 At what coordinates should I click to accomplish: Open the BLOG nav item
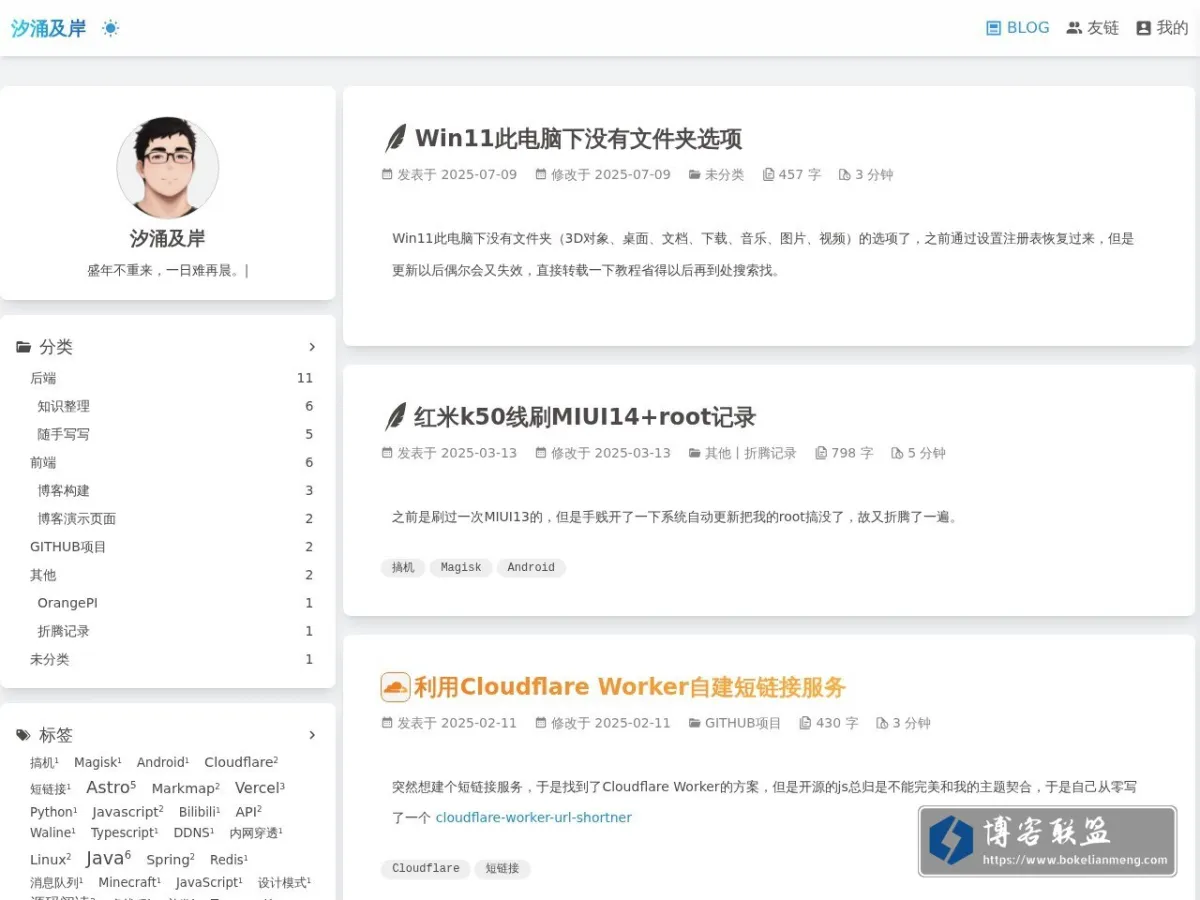click(x=1017, y=28)
